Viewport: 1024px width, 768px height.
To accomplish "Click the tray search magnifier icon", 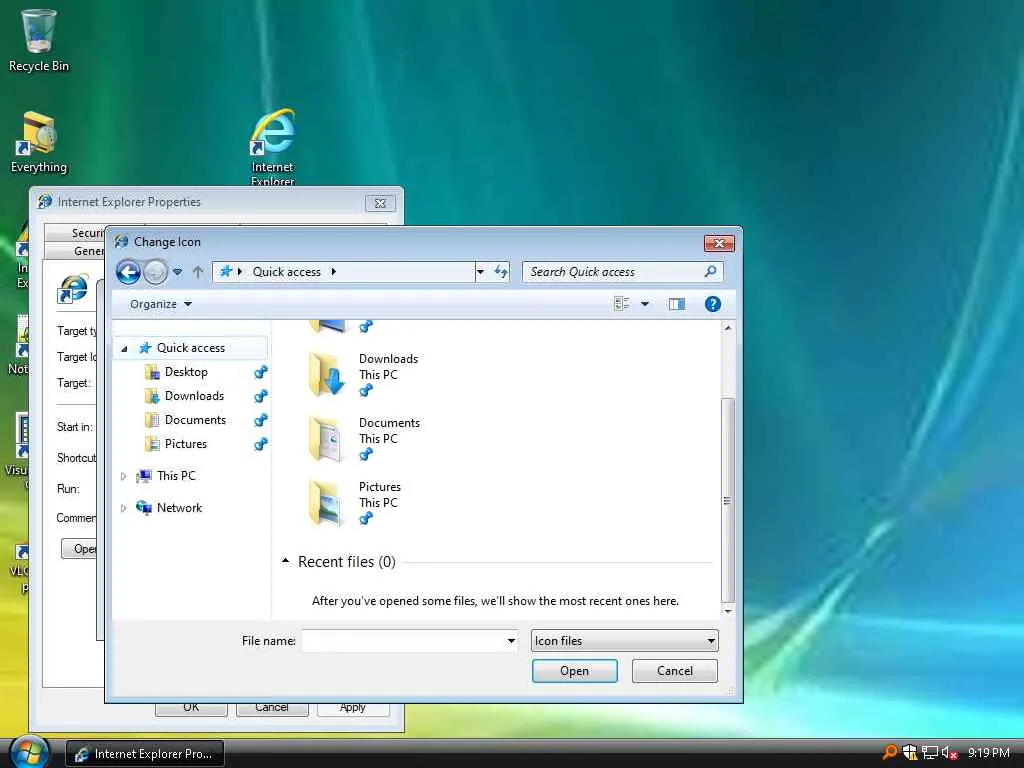I will [889, 752].
